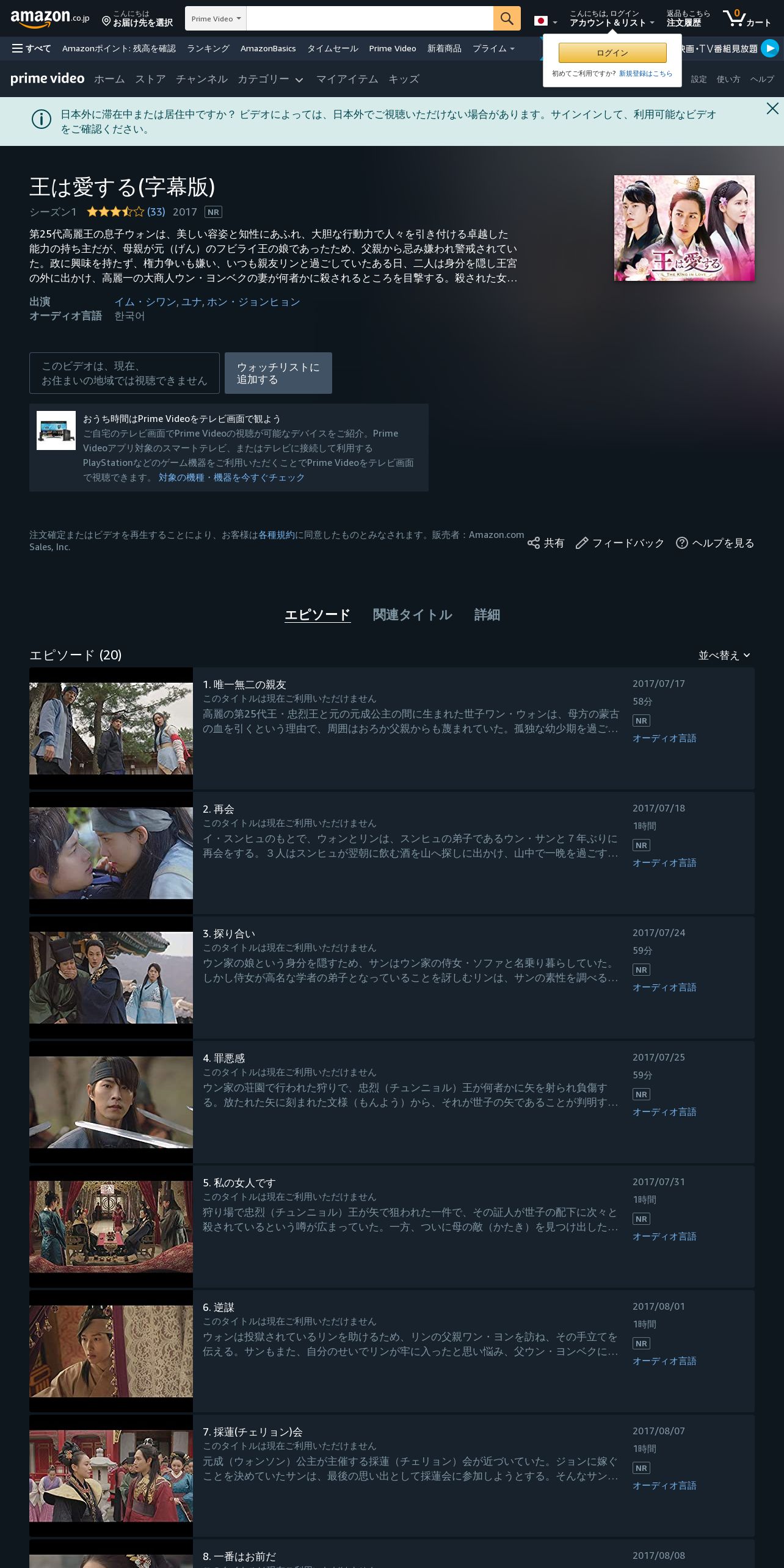
Task: Open 新着商品 in top nav
Action: point(445,48)
